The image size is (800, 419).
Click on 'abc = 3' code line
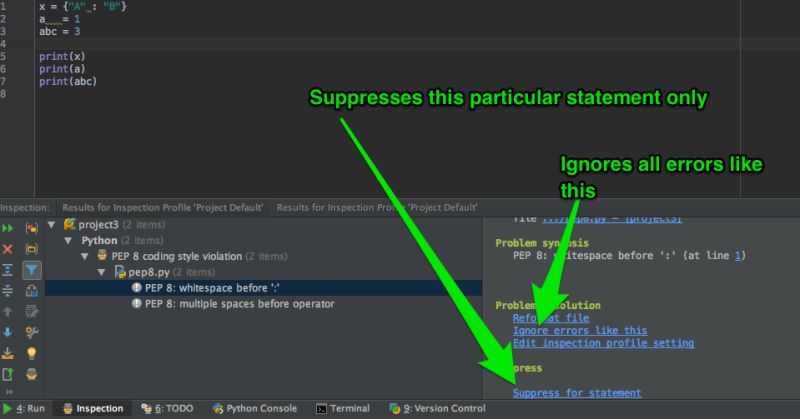[x=60, y=32]
